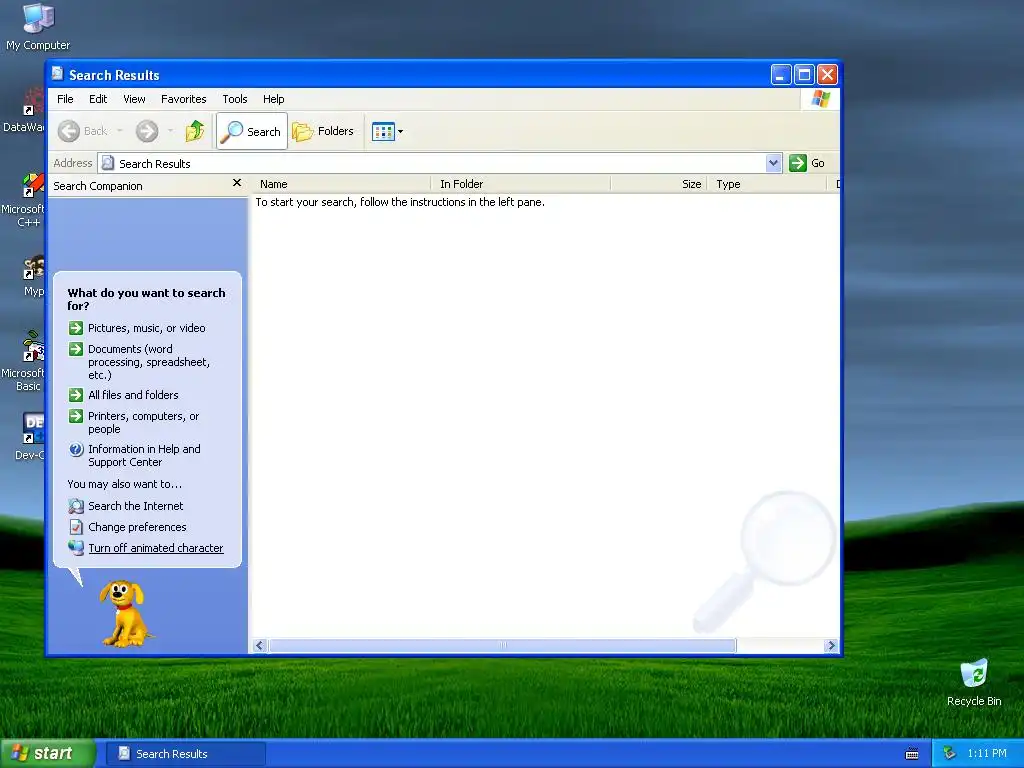The height and width of the screenshot is (768, 1024).
Task: Sort results by Name column
Action: (340, 184)
